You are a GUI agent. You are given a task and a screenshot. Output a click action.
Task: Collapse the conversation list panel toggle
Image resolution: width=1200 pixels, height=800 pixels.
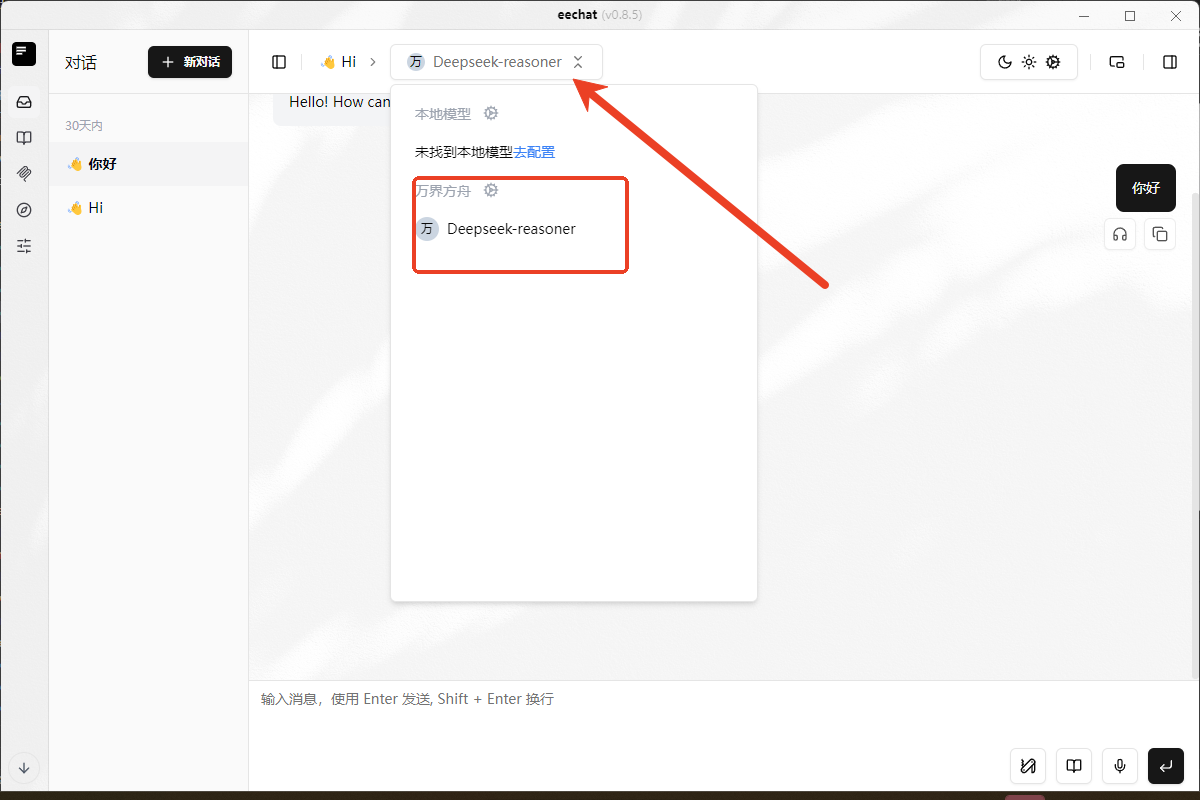(279, 62)
